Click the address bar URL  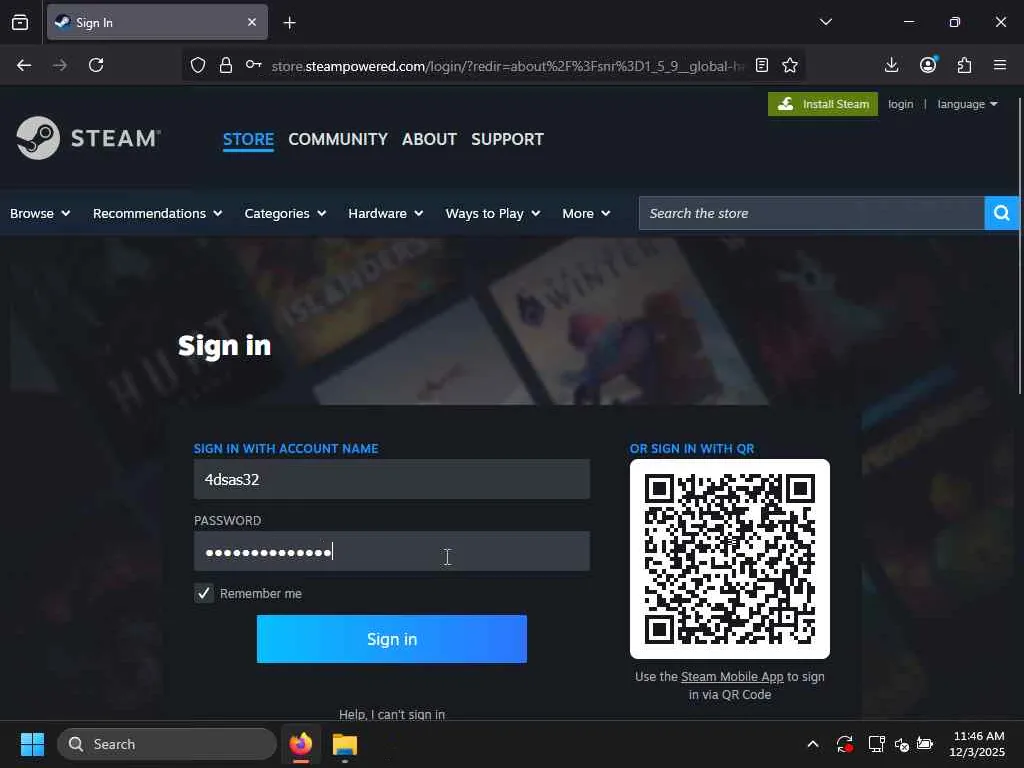[x=507, y=66]
